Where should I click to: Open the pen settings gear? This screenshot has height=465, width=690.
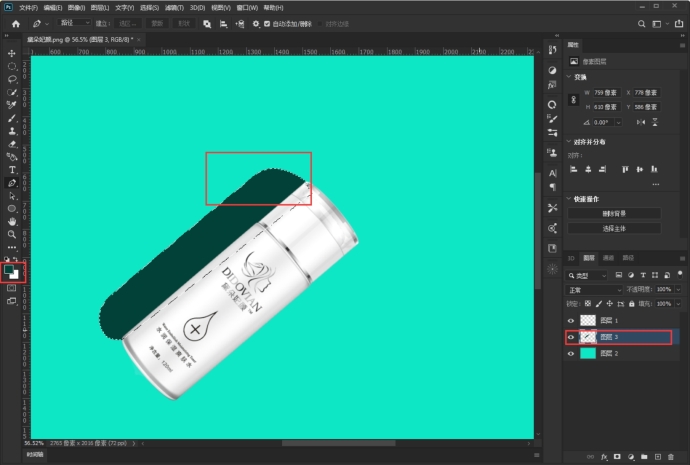[256, 24]
